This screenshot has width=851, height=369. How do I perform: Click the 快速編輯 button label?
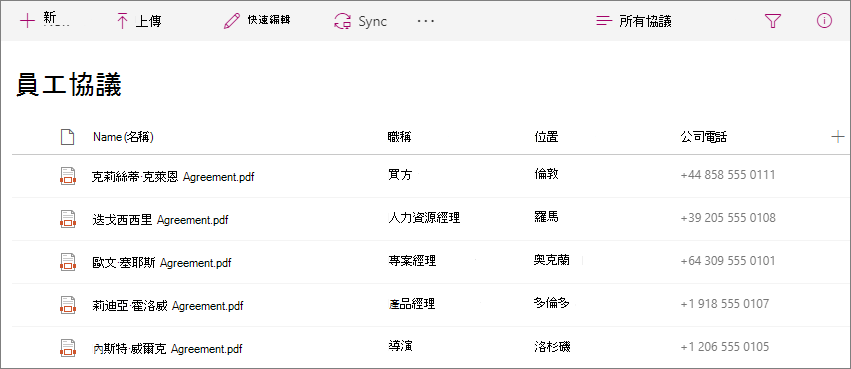point(269,21)
